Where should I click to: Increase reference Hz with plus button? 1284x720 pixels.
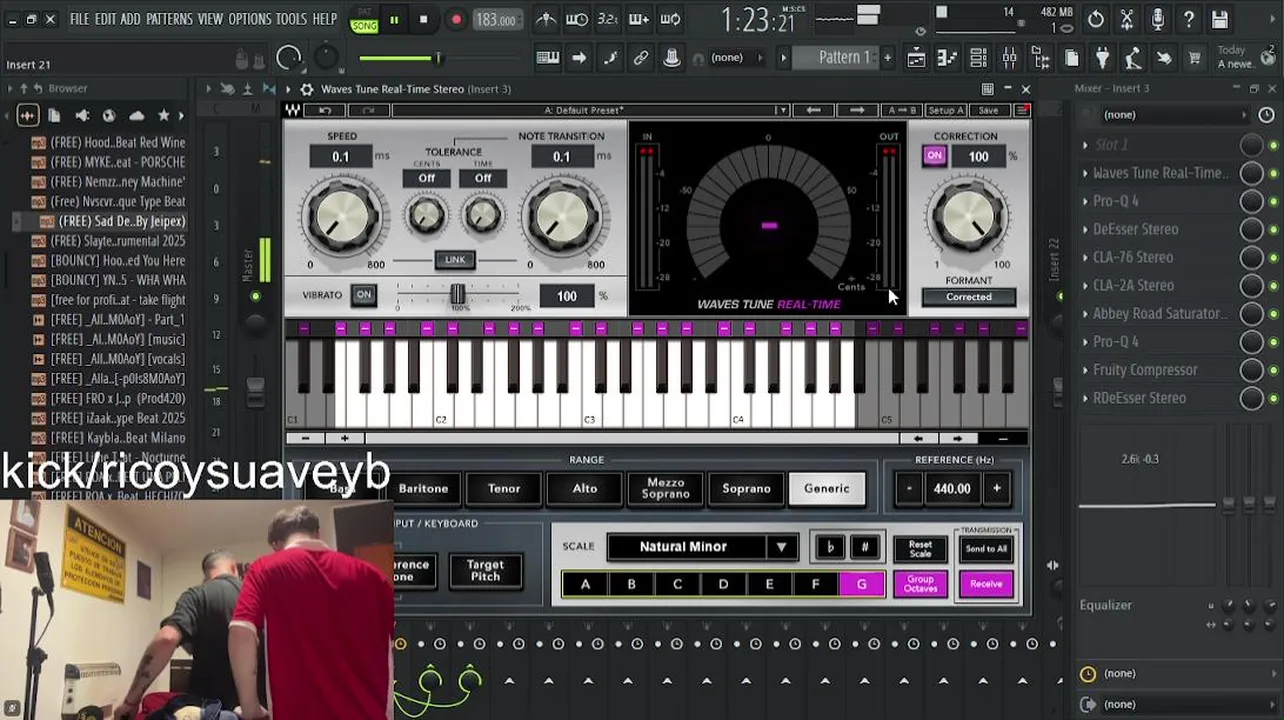(x=996, y=489)
